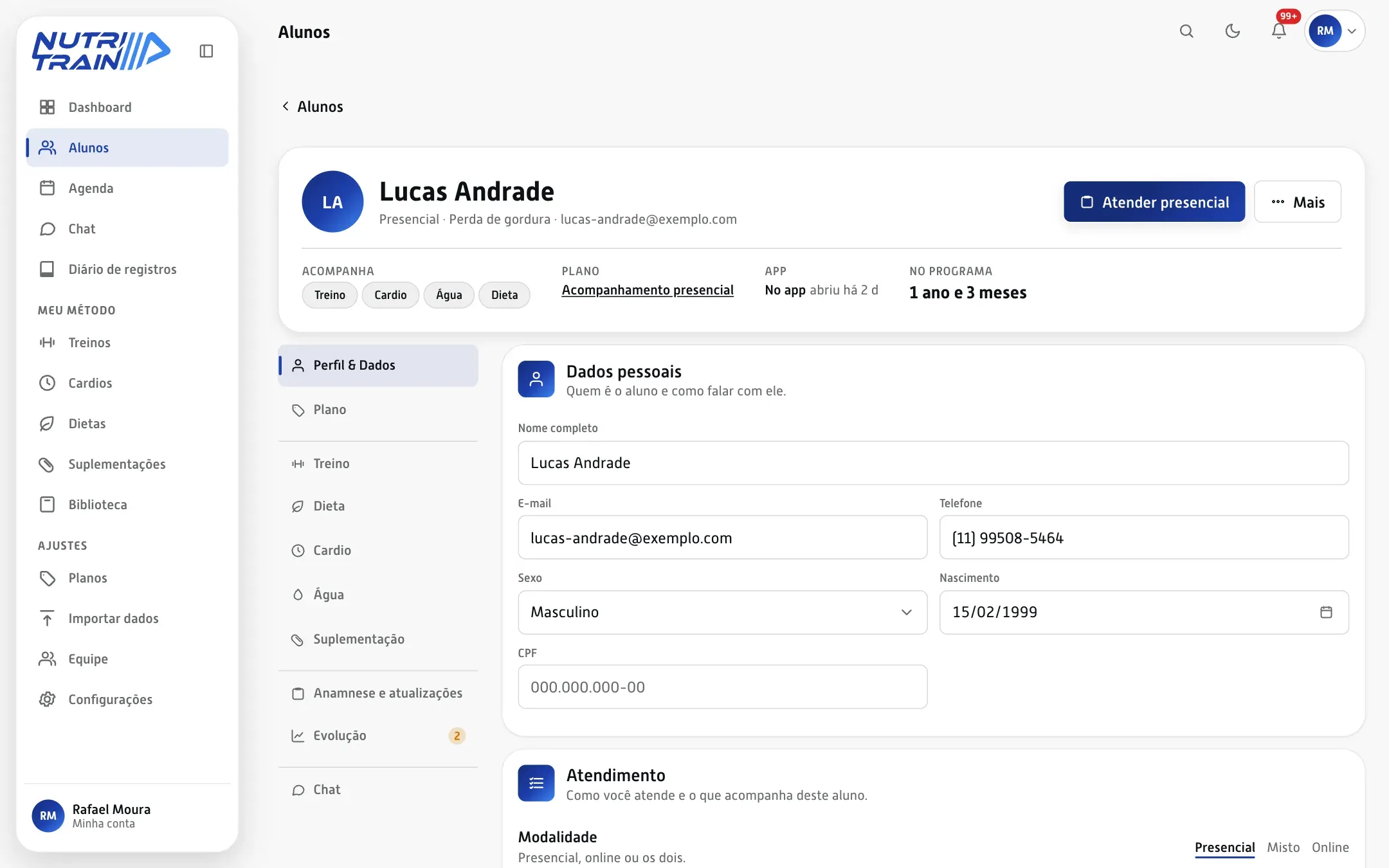Open Dietas in sidebar
This screenshot has height=868, width=1389.
pyautogui.click(x=127, y=424)
